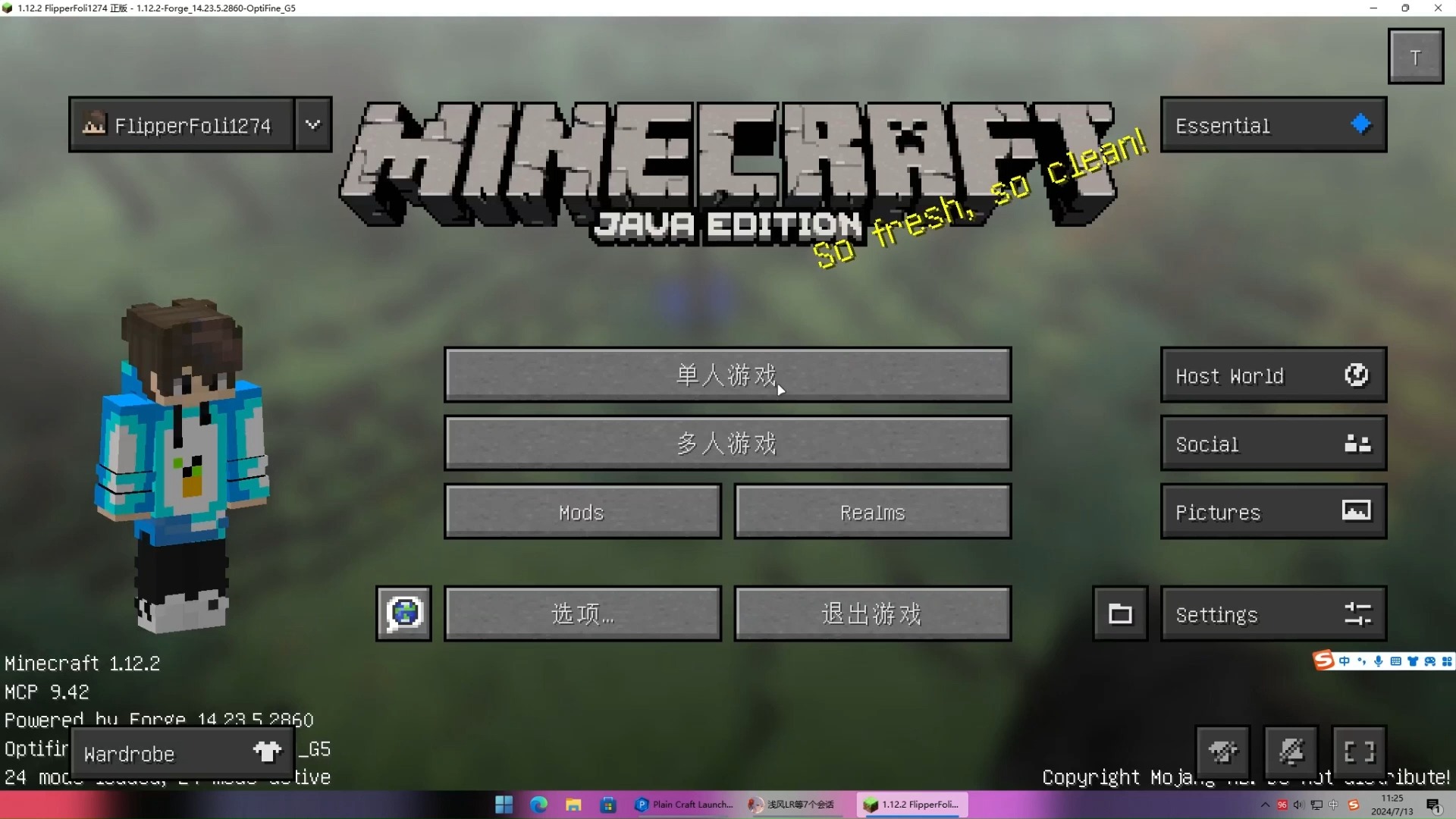Open the Essential folder icon button

click(x=1120, y=613)
